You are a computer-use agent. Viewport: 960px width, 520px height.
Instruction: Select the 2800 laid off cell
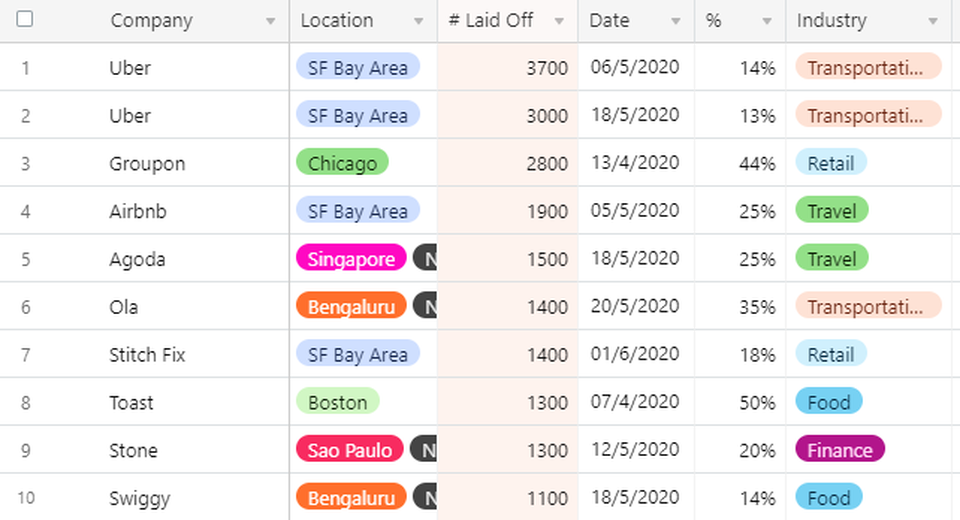[508, 162]
